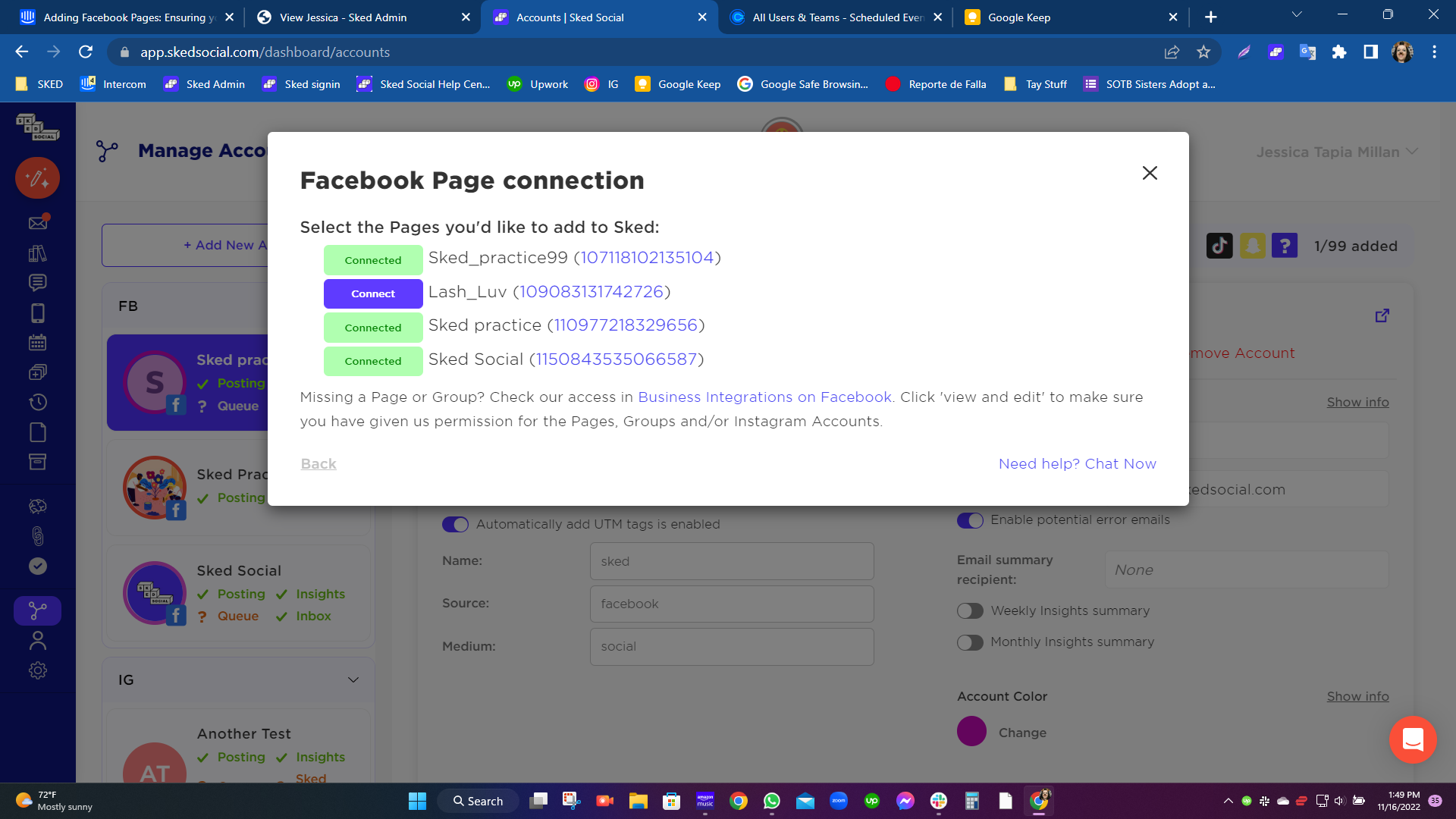1456x819 pixels.
Task: Click Show info beside Account Color
Action: [x=1357, y=696]
